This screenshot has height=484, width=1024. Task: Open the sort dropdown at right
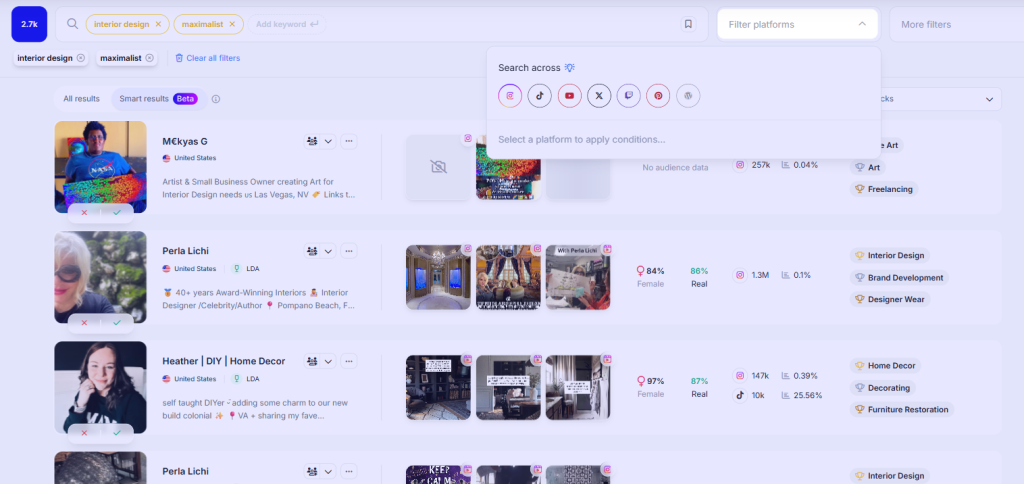990,99
